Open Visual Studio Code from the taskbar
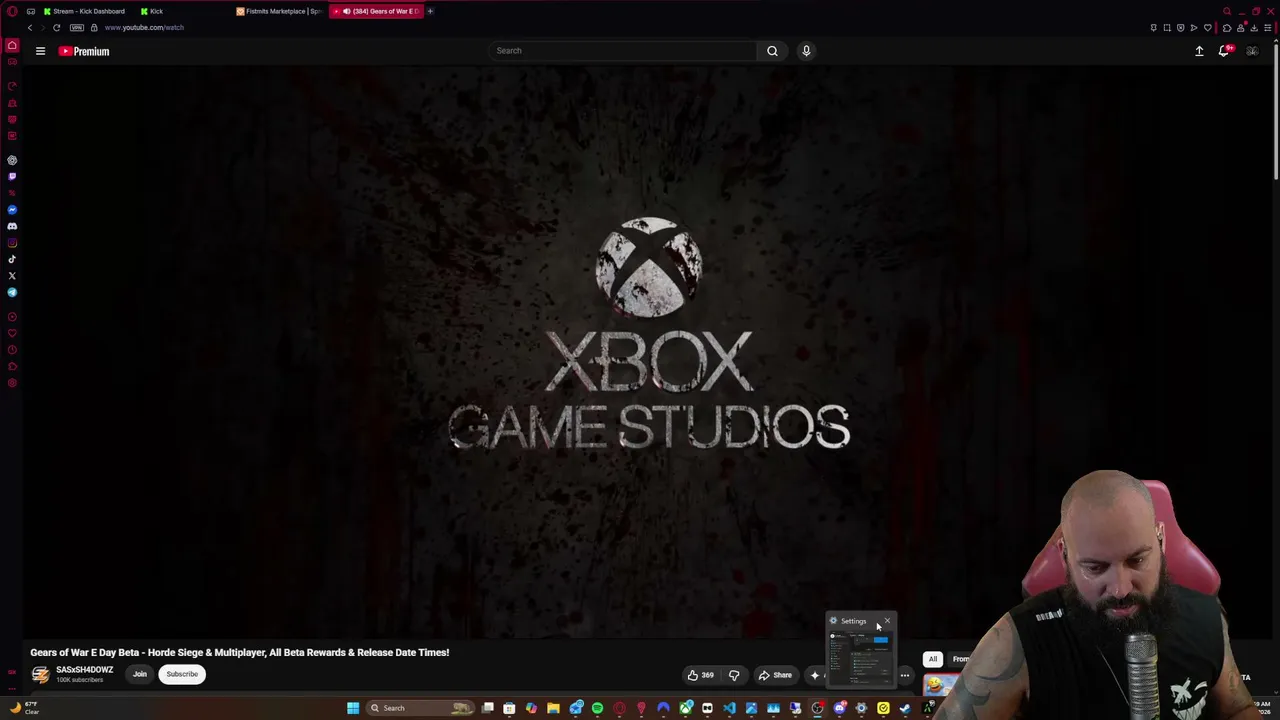This screenshot has height=720, width=1280. click(x=729, y=708)
